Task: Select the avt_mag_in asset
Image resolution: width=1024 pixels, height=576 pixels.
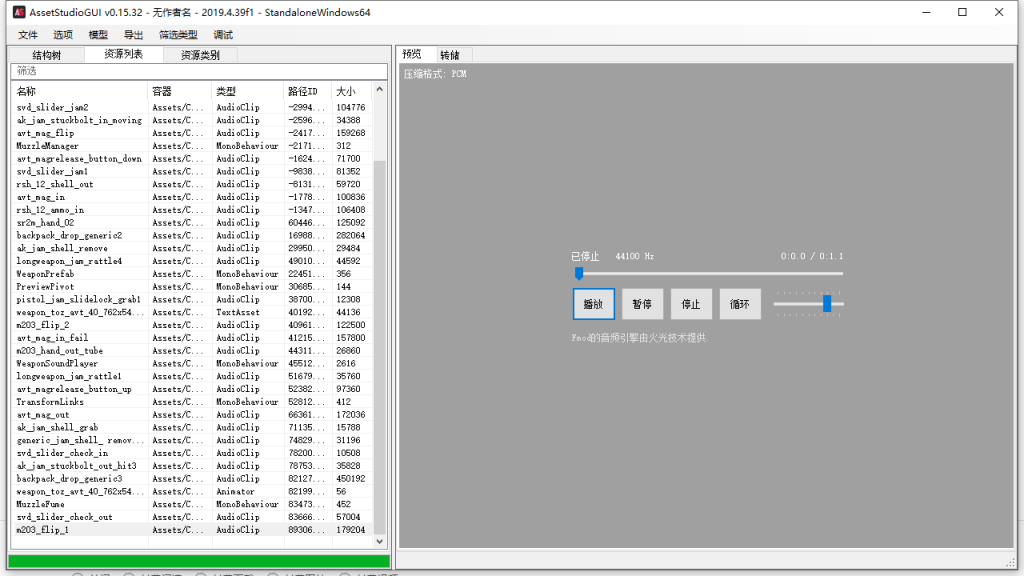Action: point(192,197)
